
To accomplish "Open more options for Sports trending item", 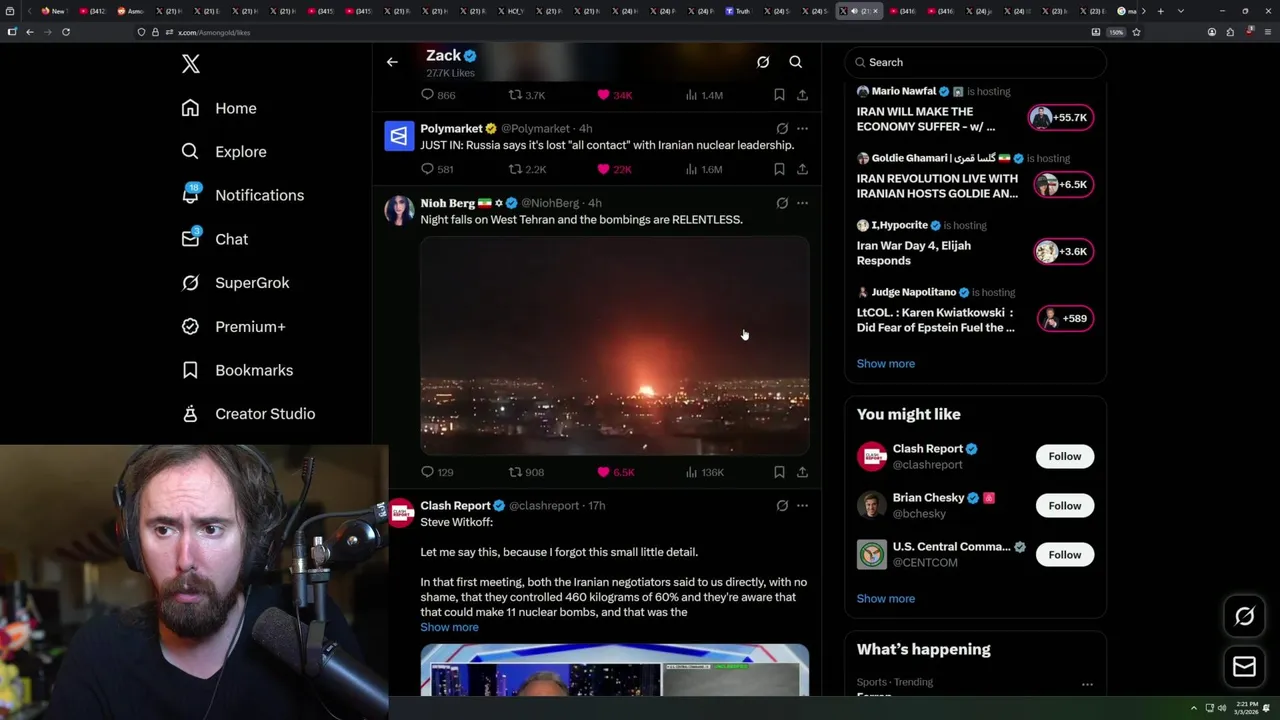I will pyautogui.click(x=1087, y=685).
